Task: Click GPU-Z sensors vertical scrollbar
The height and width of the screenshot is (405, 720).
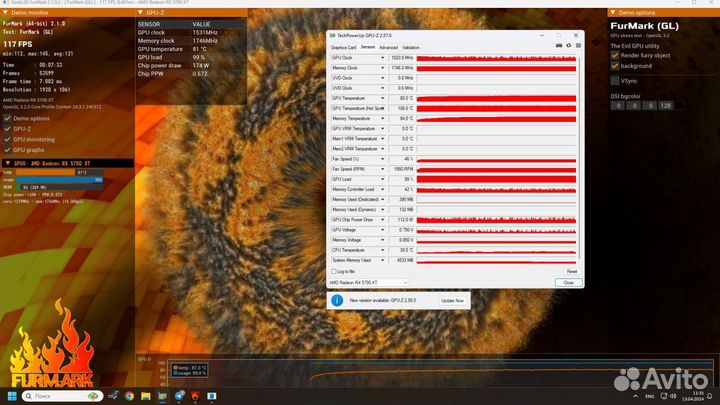Action: (x=579, y=158)
